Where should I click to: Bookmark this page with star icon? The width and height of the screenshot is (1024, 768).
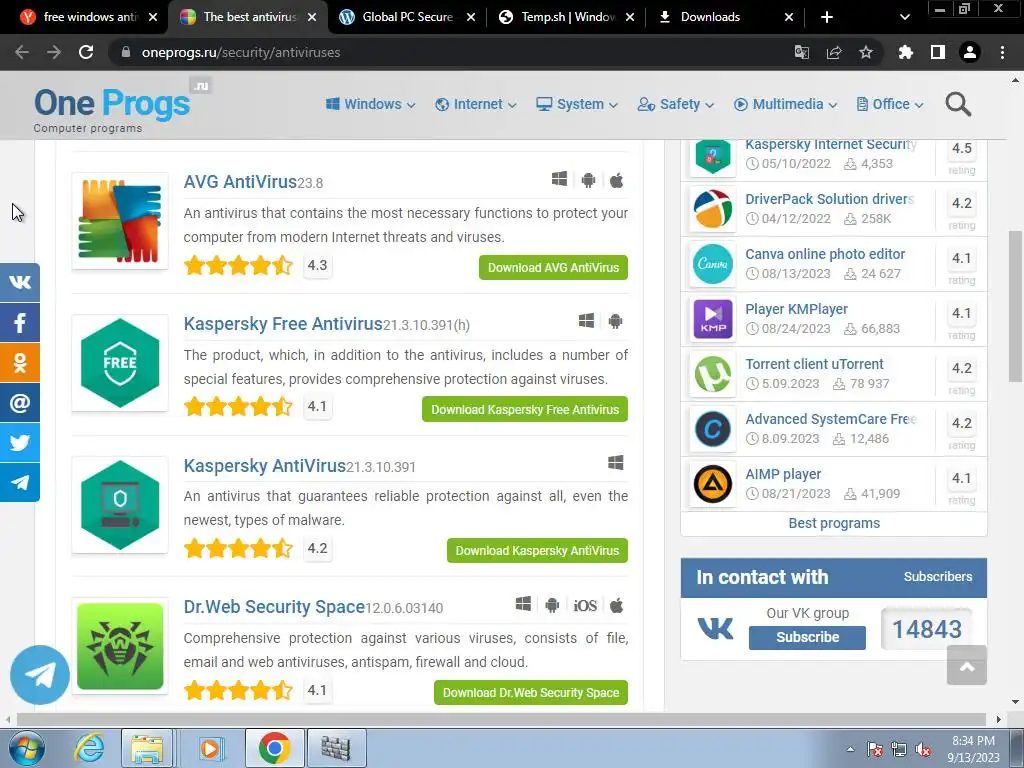[x=866, y=52]
